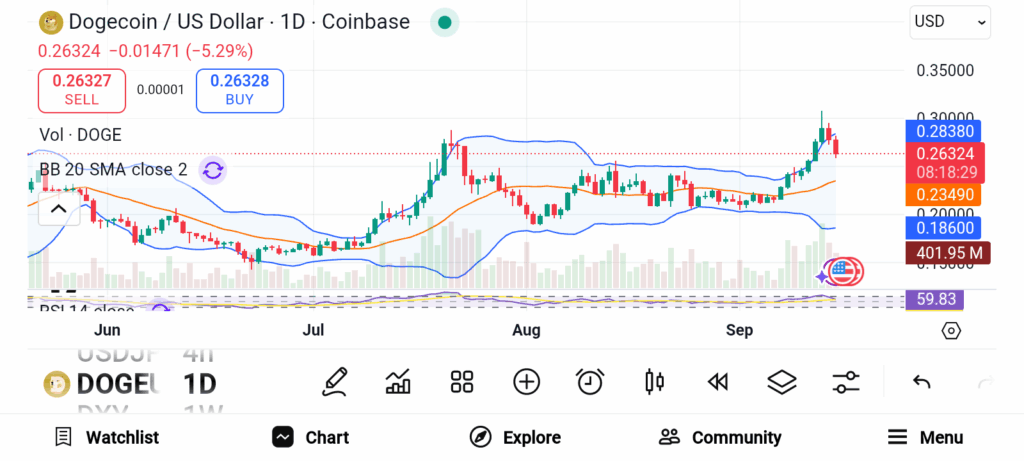Viewport: 1024px width, 461px height.
Task: Select the pen drawing tool
Action: pos(335,381)
